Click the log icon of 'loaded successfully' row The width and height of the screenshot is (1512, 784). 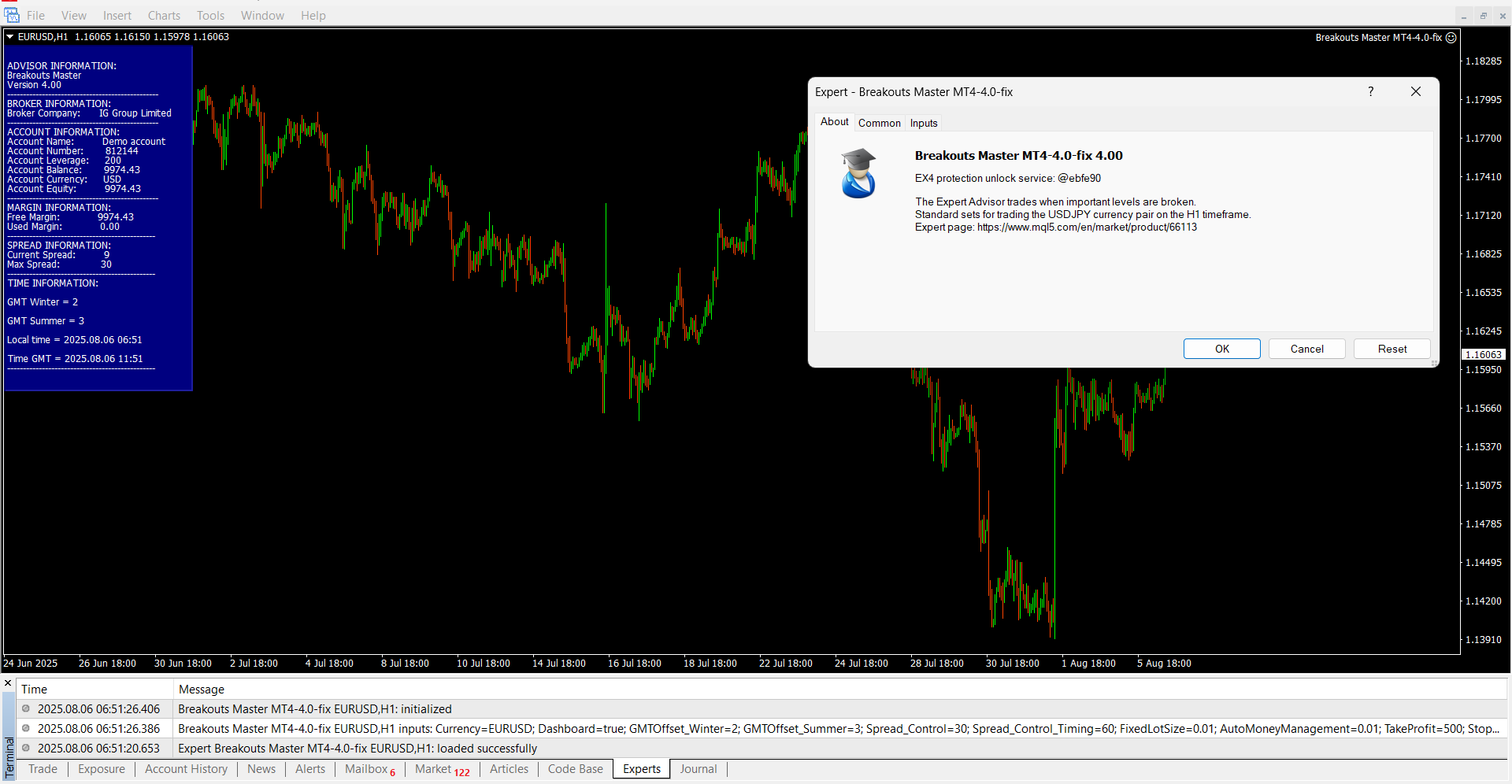click(26, 748)
